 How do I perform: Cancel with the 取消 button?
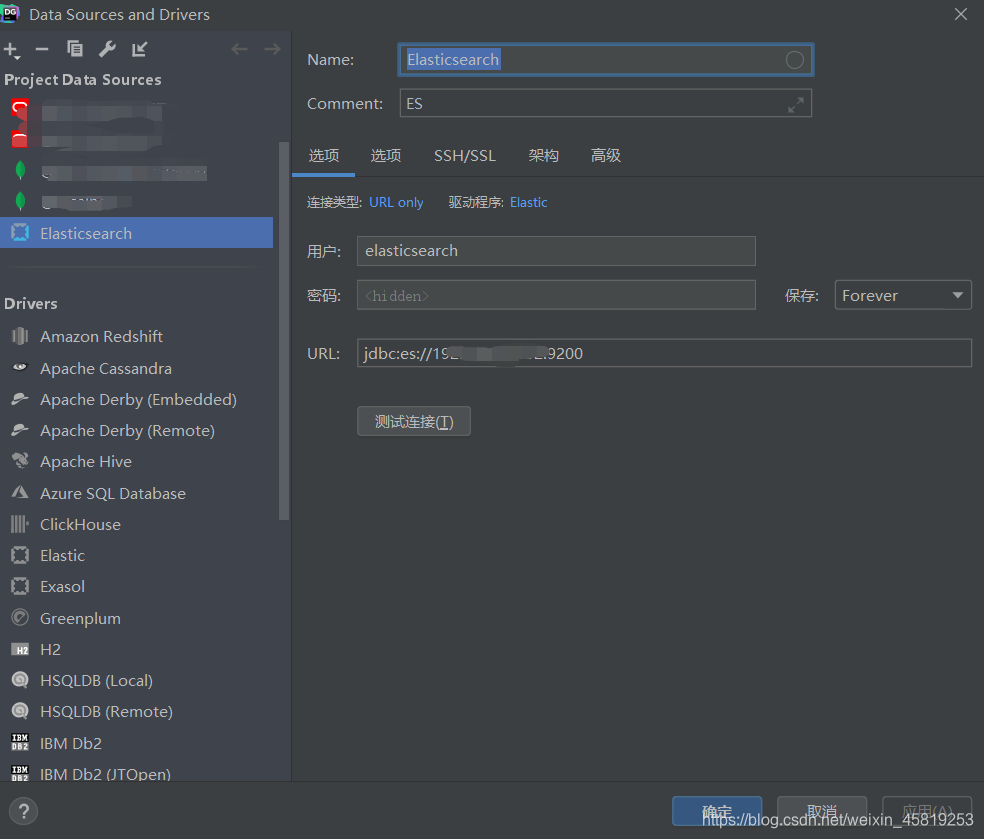click(x=822, y=811)
